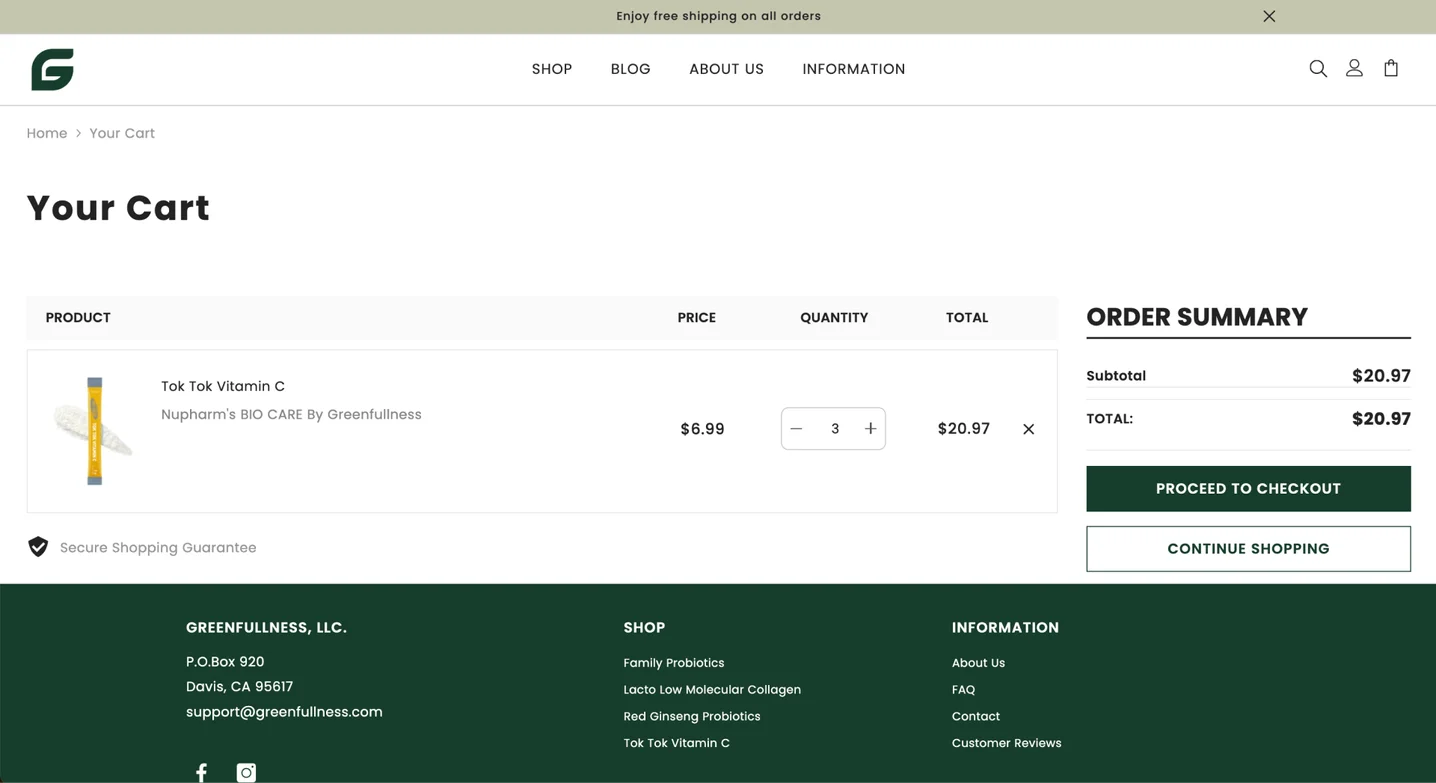Click the ORDER SUMMARY heading

coord(1197,317)
